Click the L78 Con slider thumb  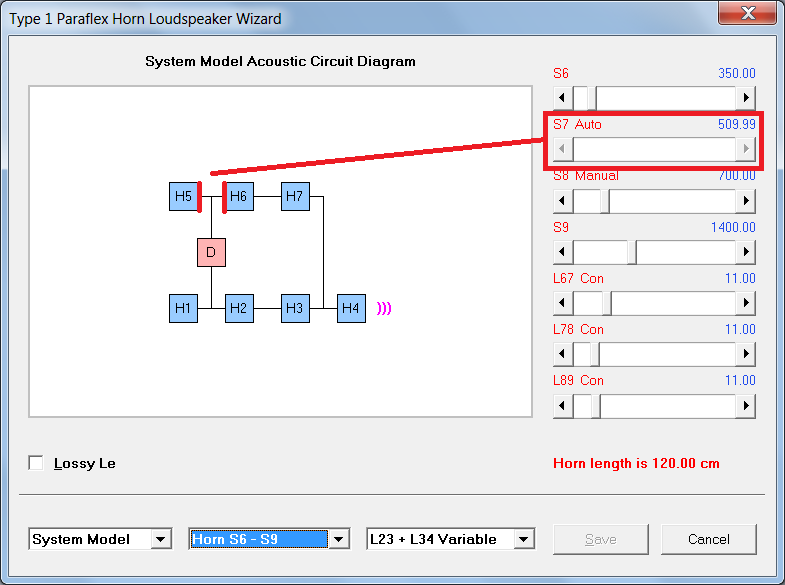[x=595, y=354]
